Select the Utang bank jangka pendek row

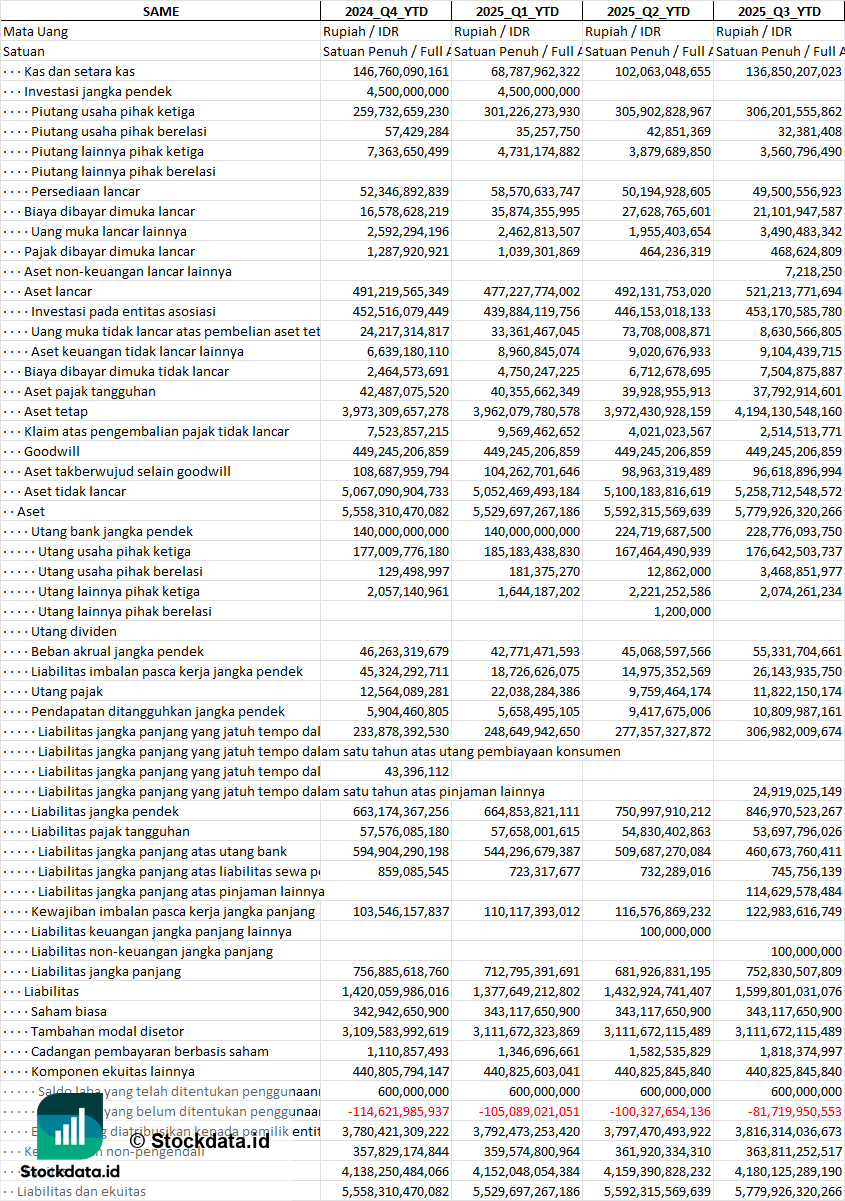tap(423, 531)
